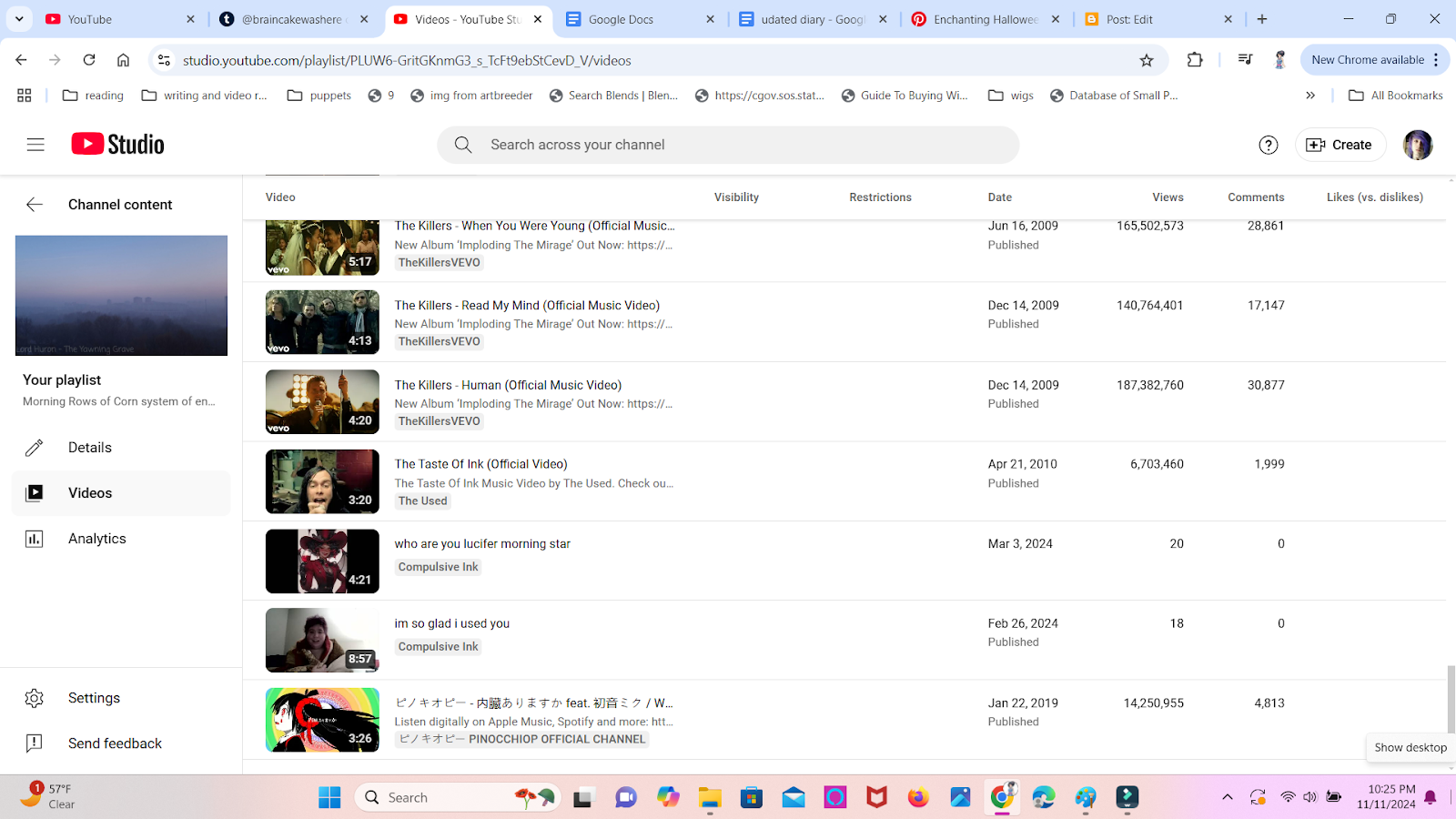This screenshot has height=819, width=1456.
Task: Open the All Bookmarks folder
Action: point(1396,96)
